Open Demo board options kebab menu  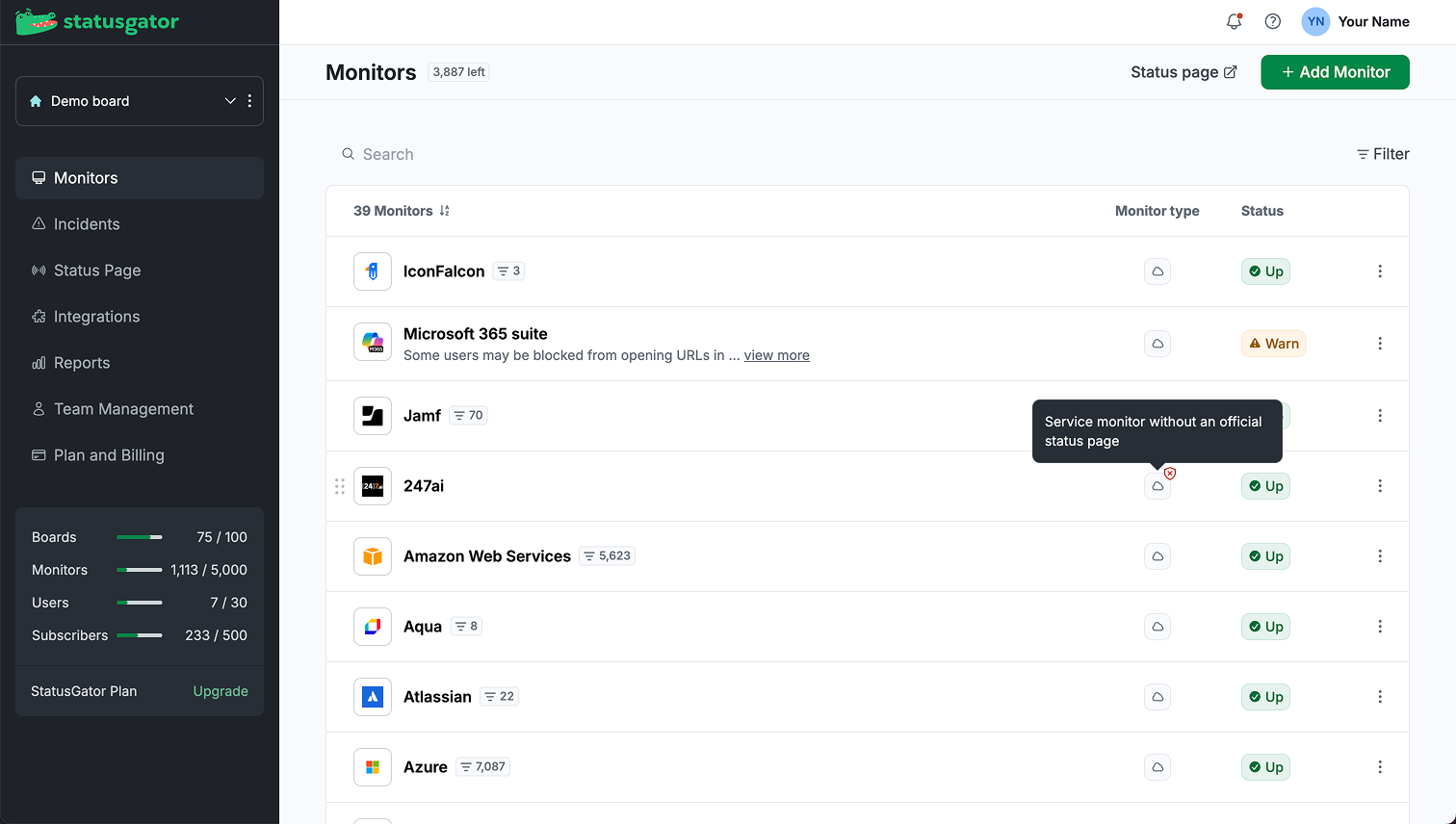[249, 101]
